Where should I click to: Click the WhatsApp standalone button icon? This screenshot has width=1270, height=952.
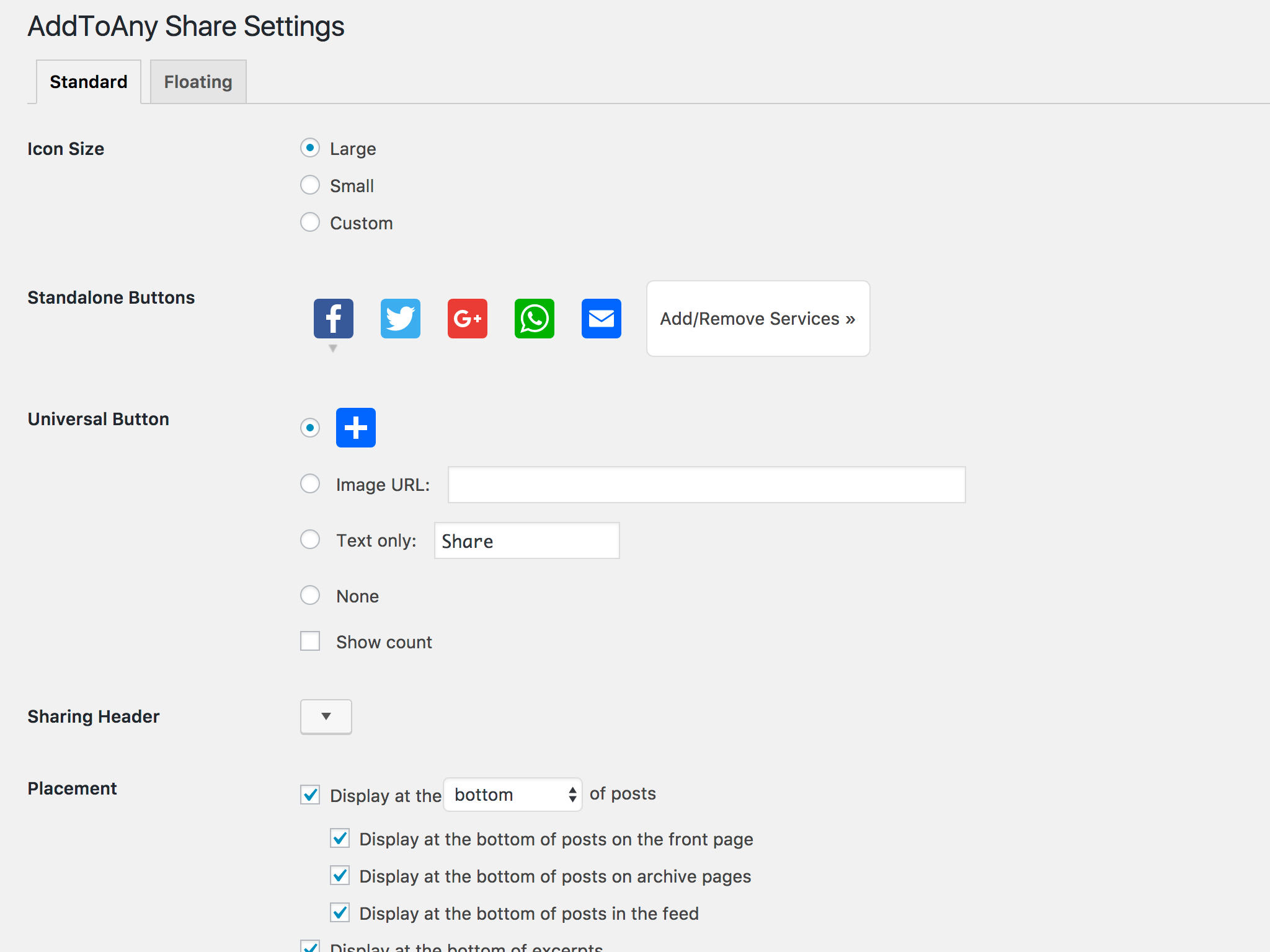point(534,319)
